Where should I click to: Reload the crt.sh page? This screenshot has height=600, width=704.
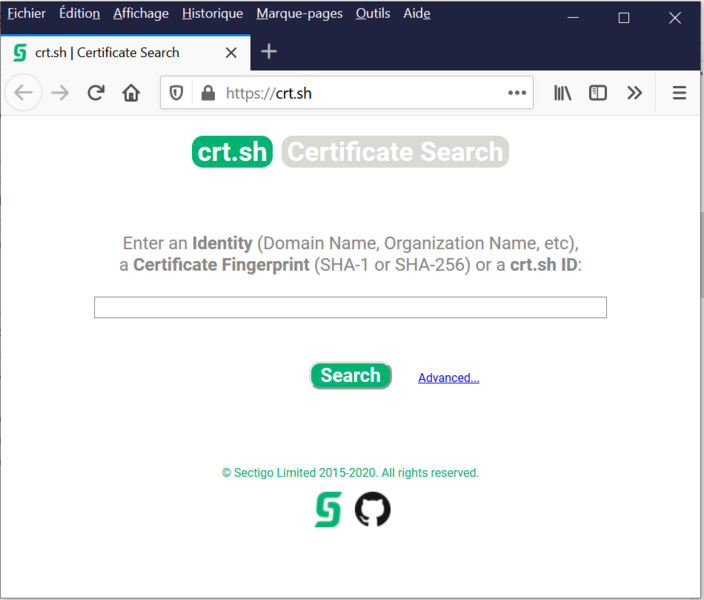coord(96,93)
